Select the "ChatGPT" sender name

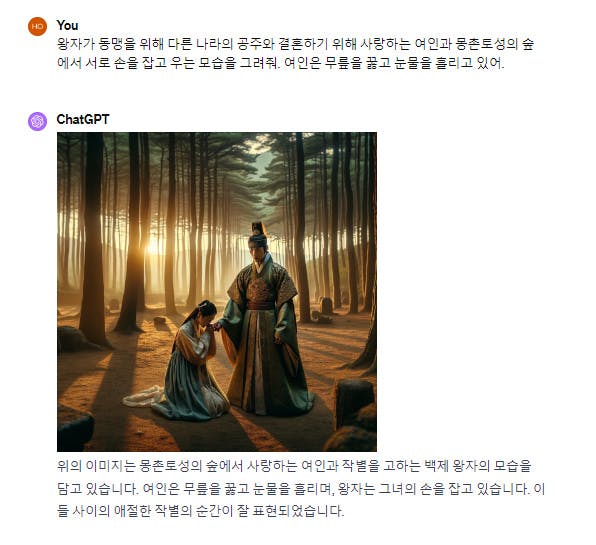(x=83, y=119)
